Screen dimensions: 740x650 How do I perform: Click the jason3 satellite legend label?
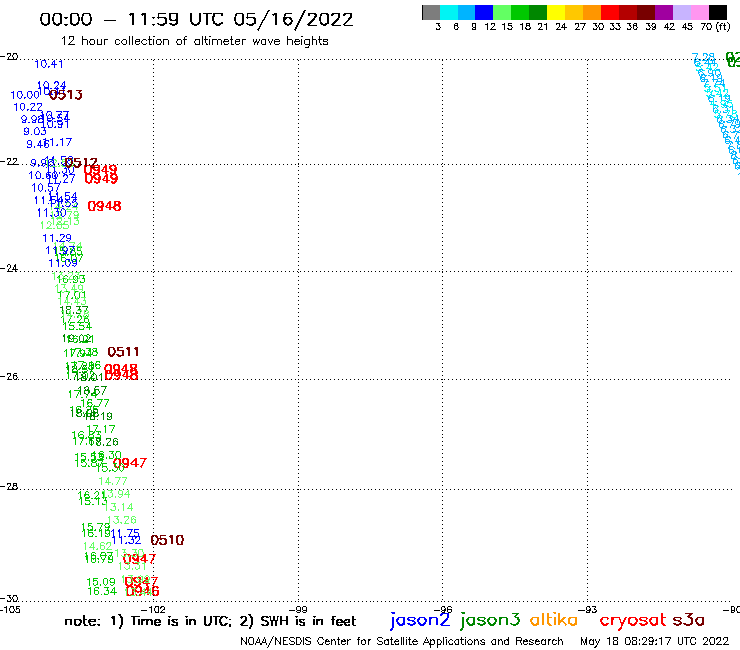click(x=490, y=620)
